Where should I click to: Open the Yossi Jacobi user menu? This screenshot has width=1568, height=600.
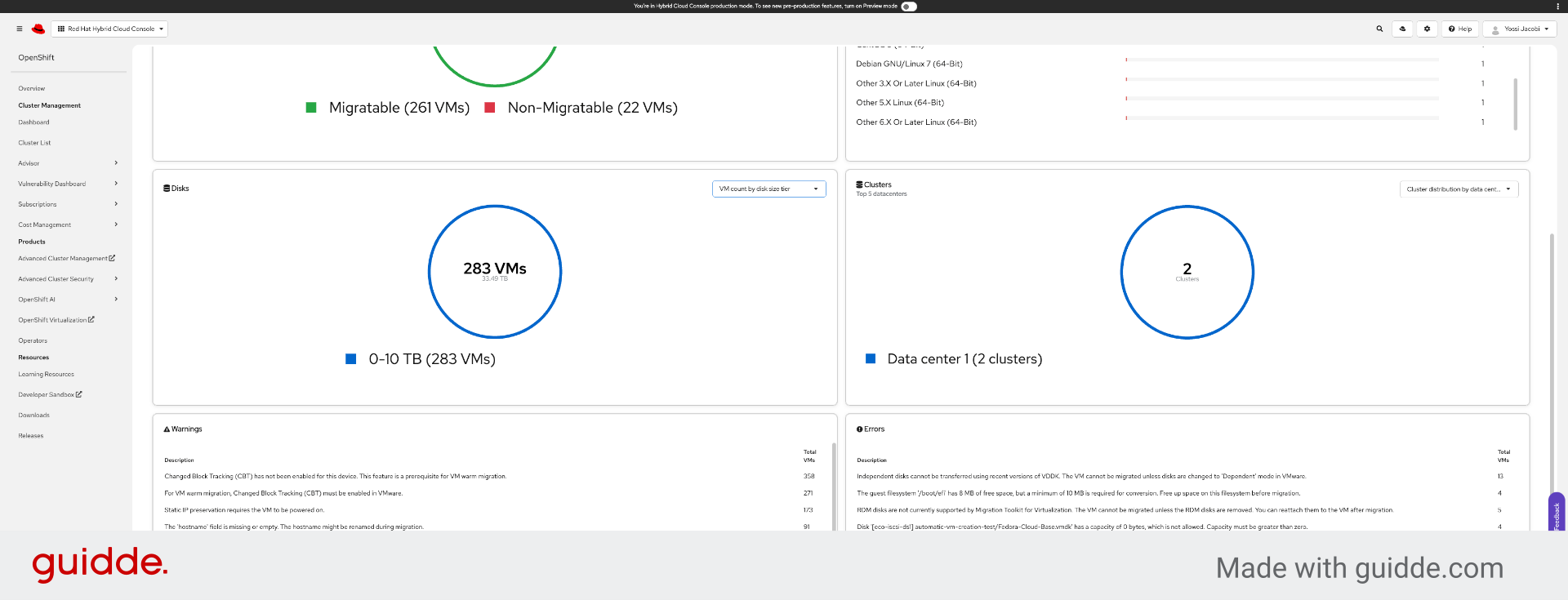click(1520, 29)
